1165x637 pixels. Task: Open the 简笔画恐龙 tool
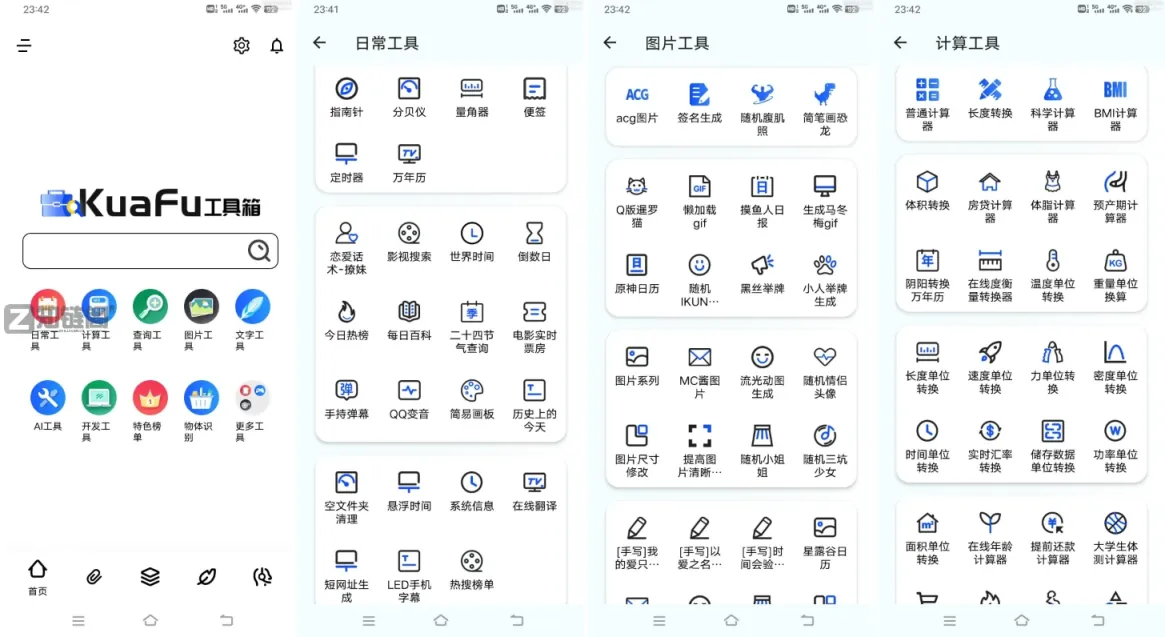tap(825, 109)
